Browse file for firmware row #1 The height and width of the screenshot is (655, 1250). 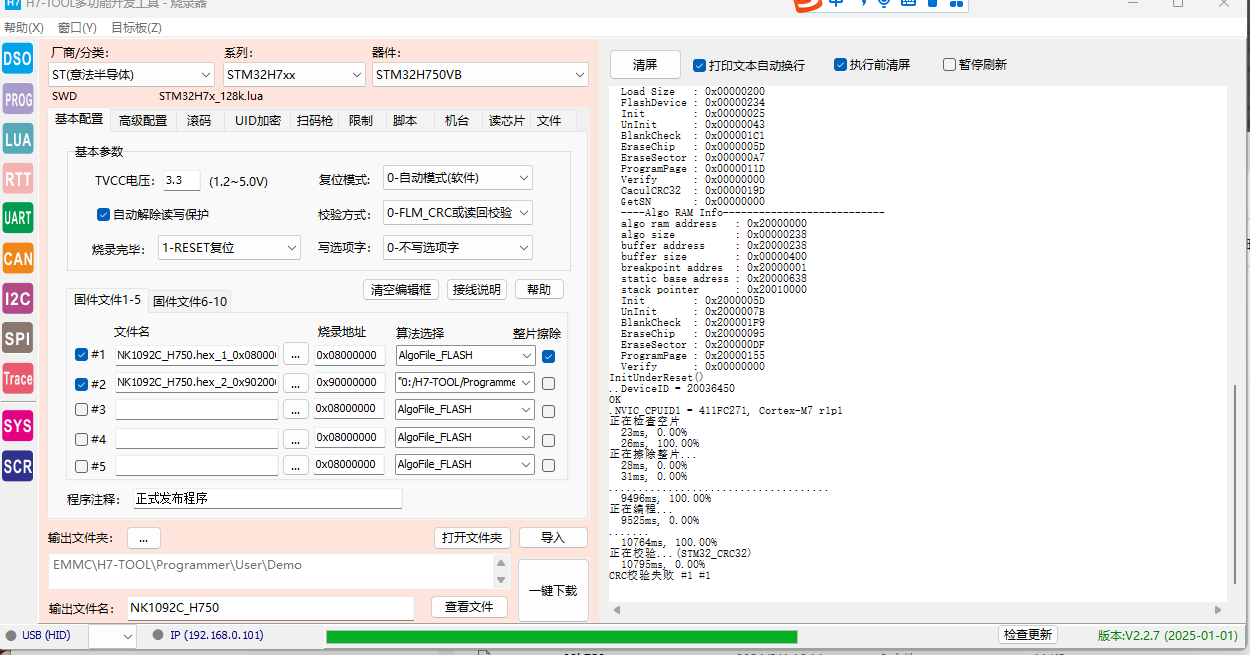295,355
